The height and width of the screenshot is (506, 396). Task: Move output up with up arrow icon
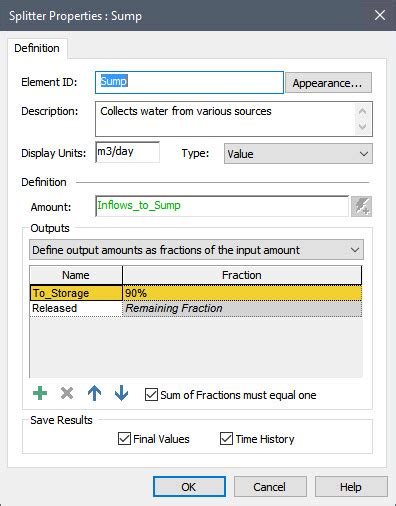click(94, 393)
